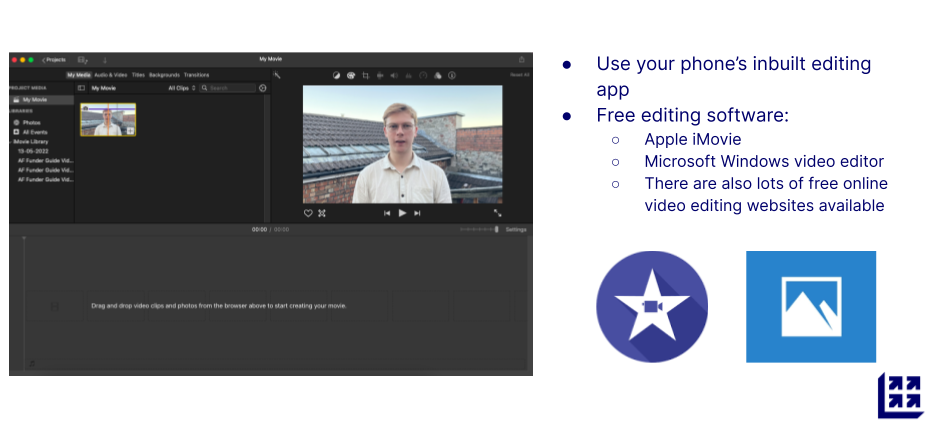Click the video preview viewer image

tap(402, 144)
